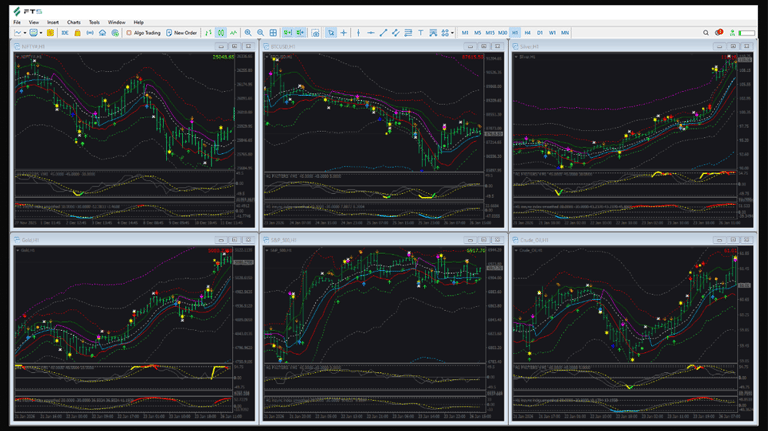Expand the chart type dropdown arrow
This screenshot has height=431, width=768.
tap(25, 33)
